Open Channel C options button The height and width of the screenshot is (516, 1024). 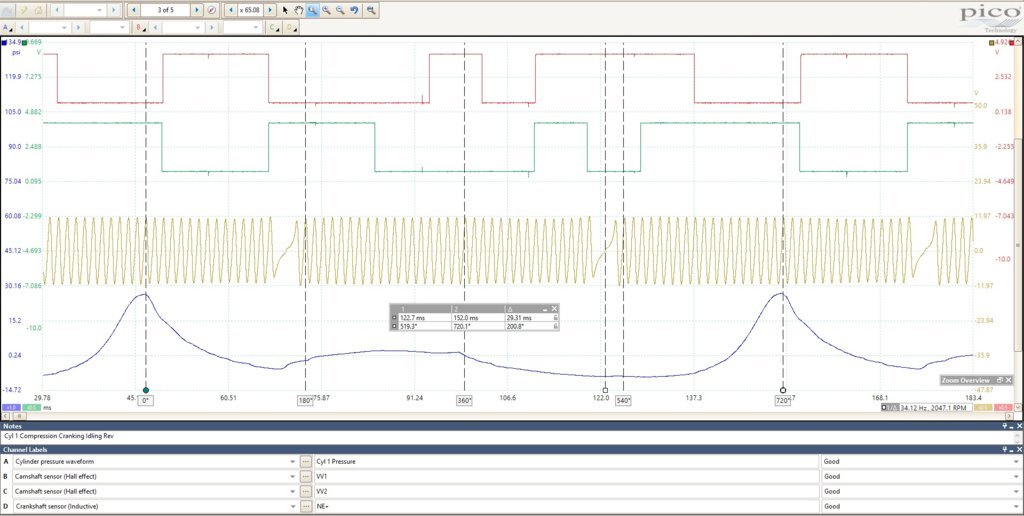click(x=274, y=28)
